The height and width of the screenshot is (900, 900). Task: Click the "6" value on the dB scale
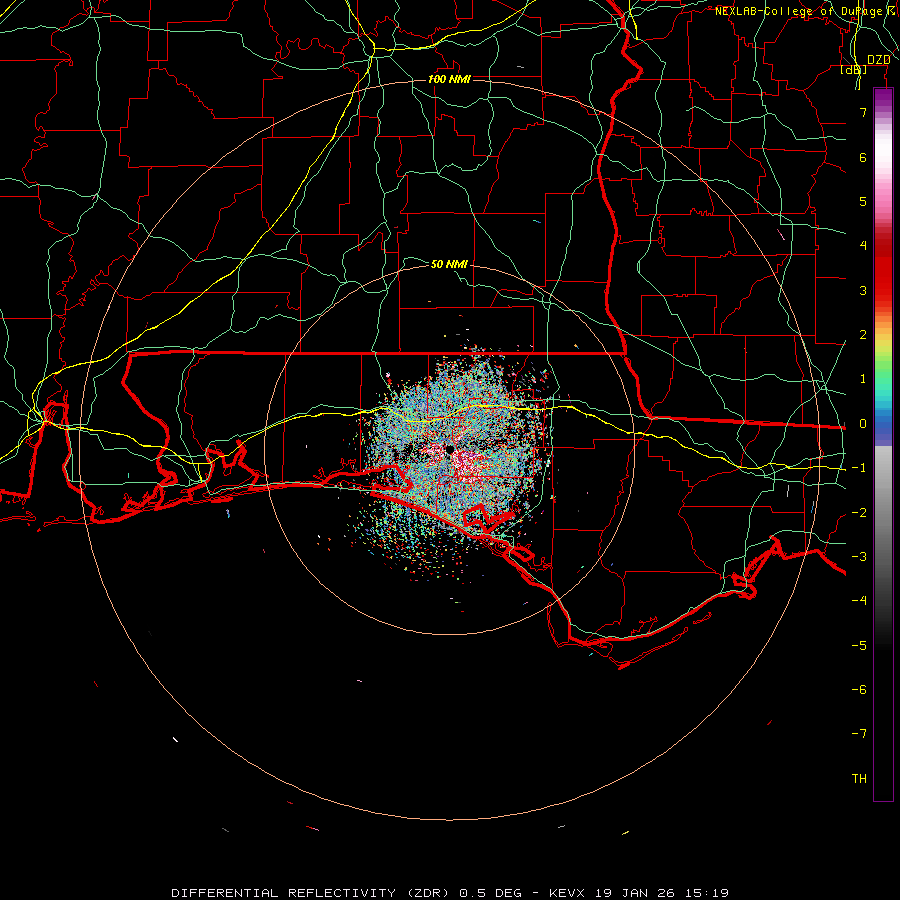pyautogui.click(x=863, y=157)
